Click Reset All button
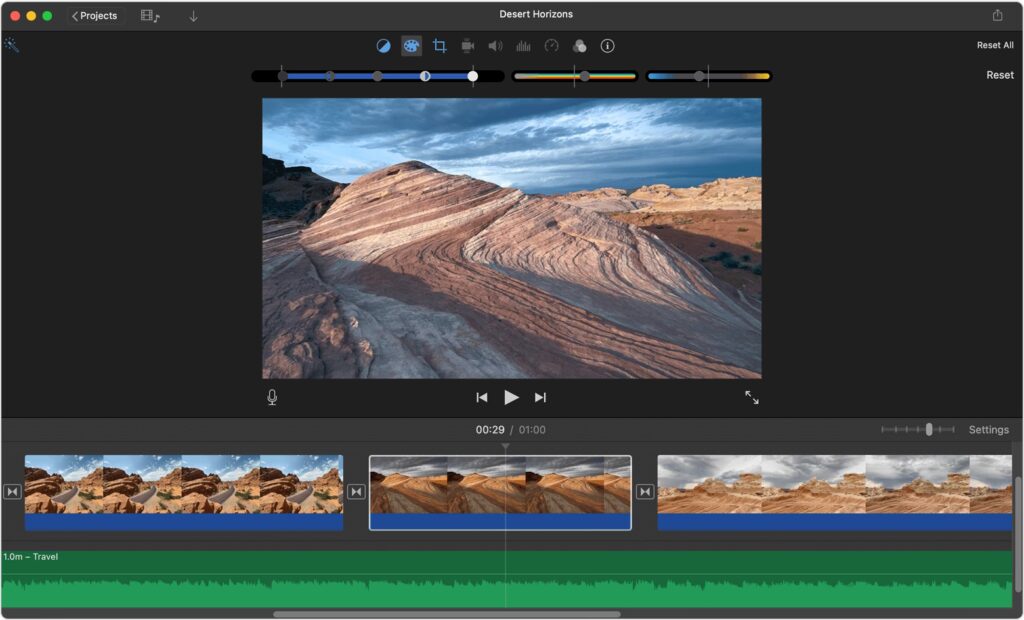This screenshot has width=1024, height=620. click(x=994, y=45)
